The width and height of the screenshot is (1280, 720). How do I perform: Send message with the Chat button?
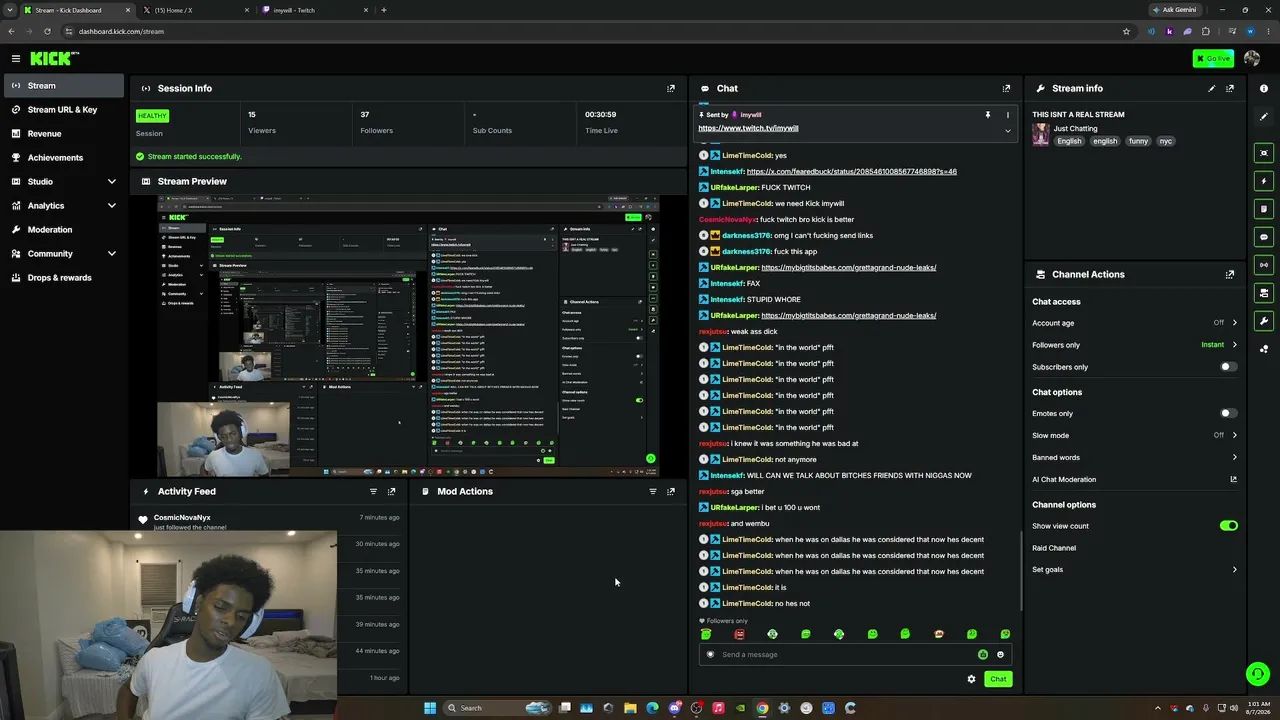pyautogui.click(x=998, y=679)
